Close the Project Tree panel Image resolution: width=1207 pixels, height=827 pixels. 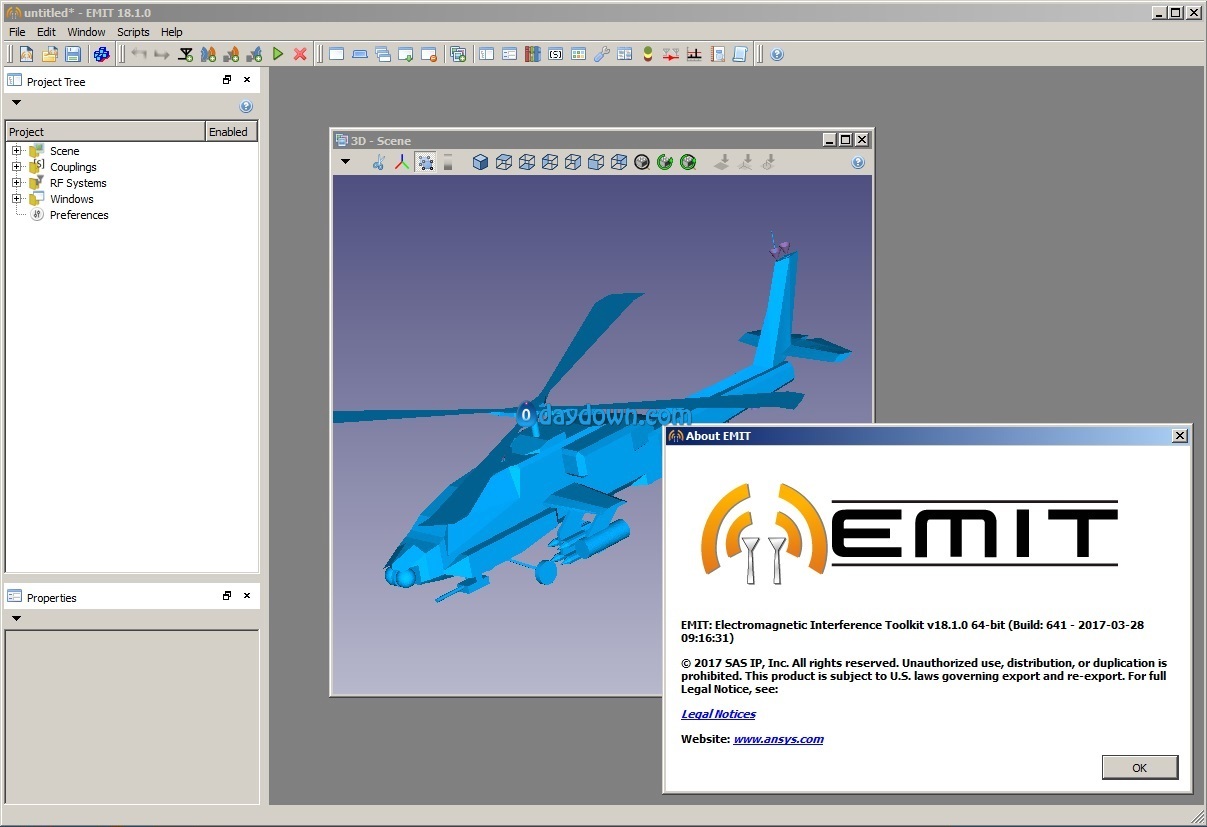pyautogui.click(x=247, y=80)
